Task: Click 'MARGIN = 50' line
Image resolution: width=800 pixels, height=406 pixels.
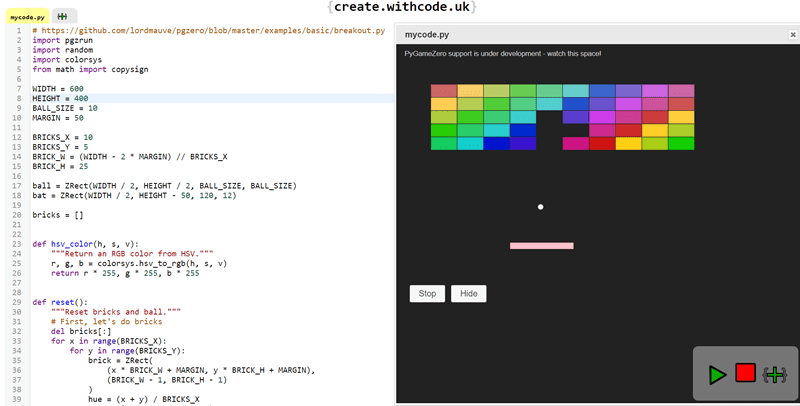Action: [58, 118]
